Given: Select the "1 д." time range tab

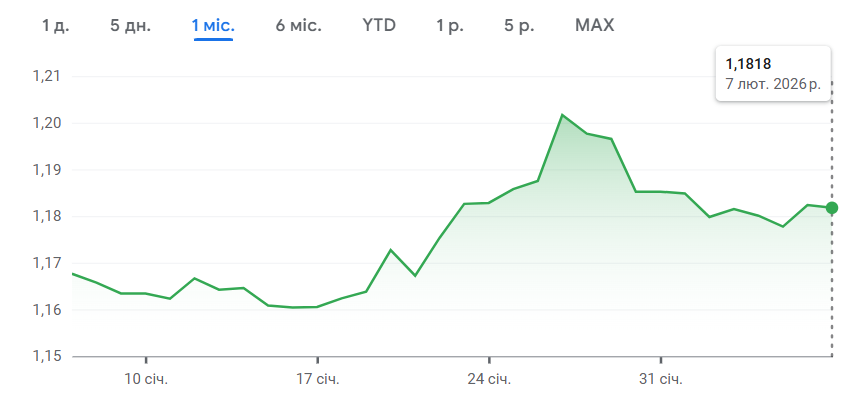Looking at the screenshot, I should (55, 25).
